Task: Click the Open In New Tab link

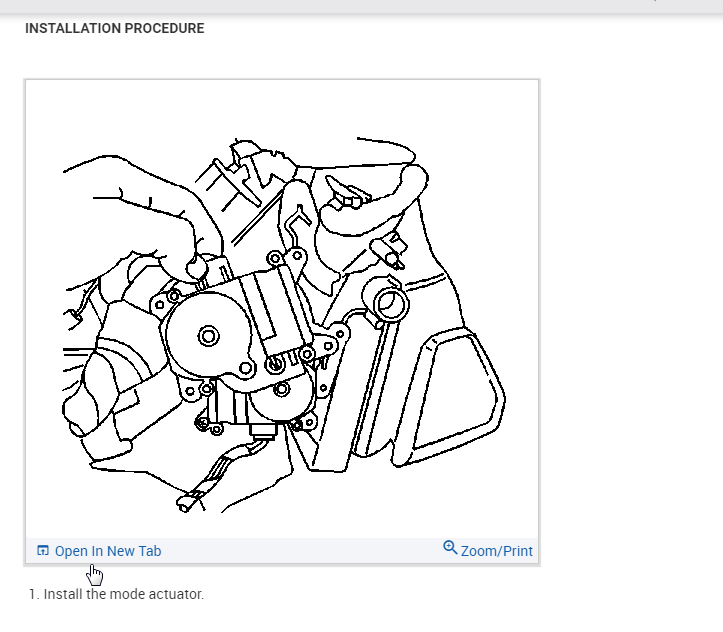Action: 108,551
